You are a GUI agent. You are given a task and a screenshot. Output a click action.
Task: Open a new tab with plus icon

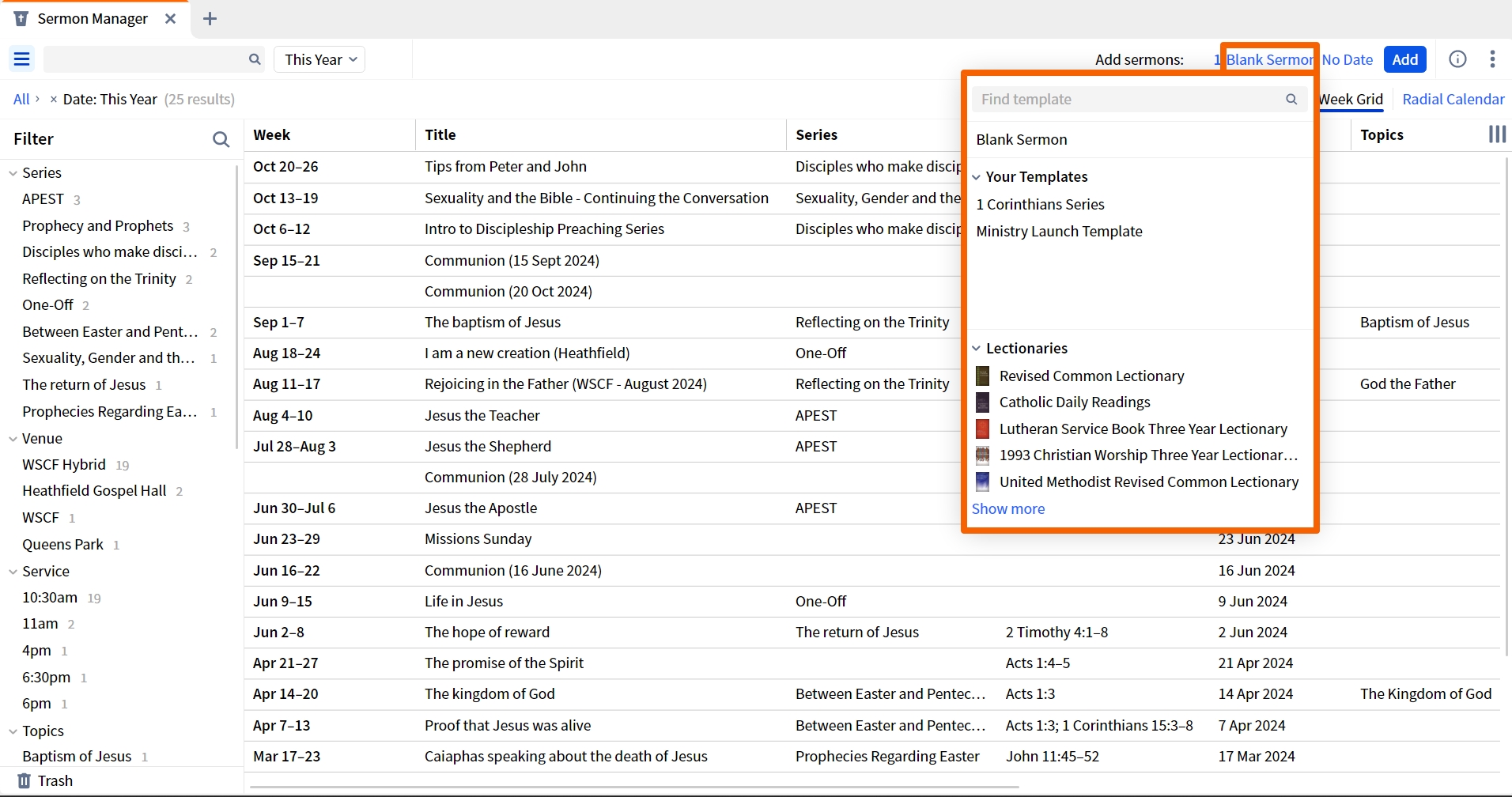click(x=210, y=19)
